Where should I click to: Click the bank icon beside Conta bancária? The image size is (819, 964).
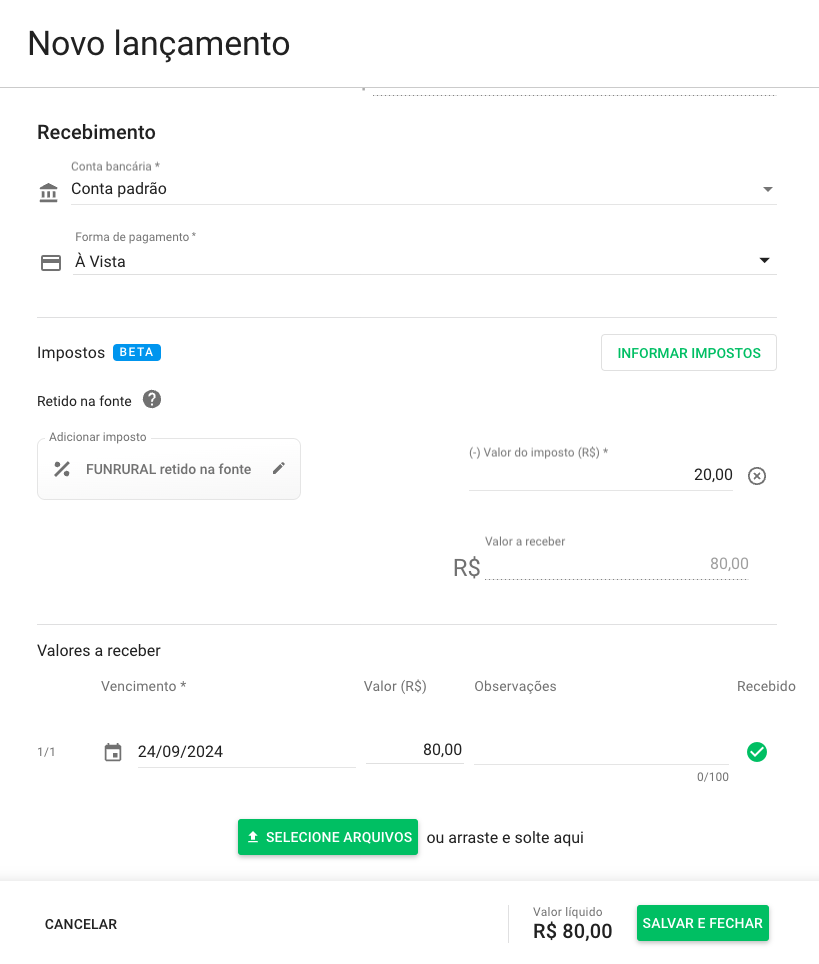[48, 193]
